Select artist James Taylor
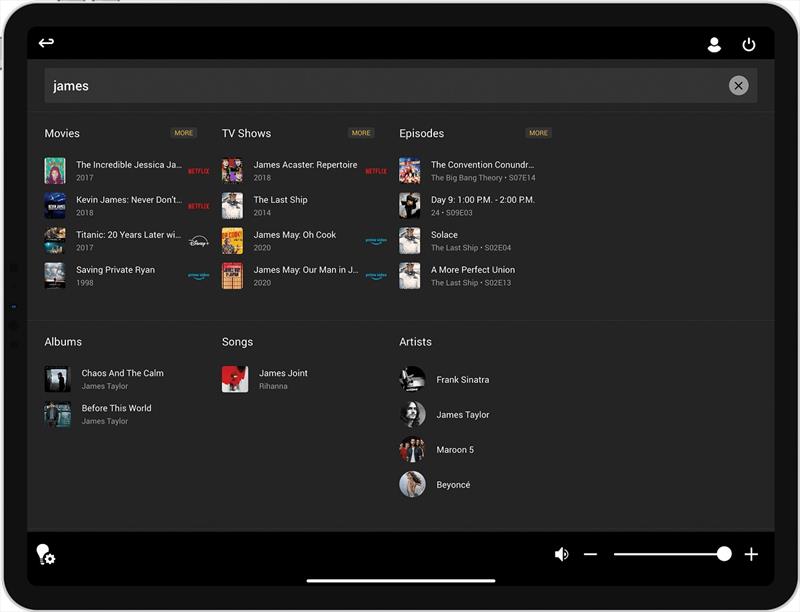Image resolution: width=800 pixels, height=612 pixels. click(463, 415)
